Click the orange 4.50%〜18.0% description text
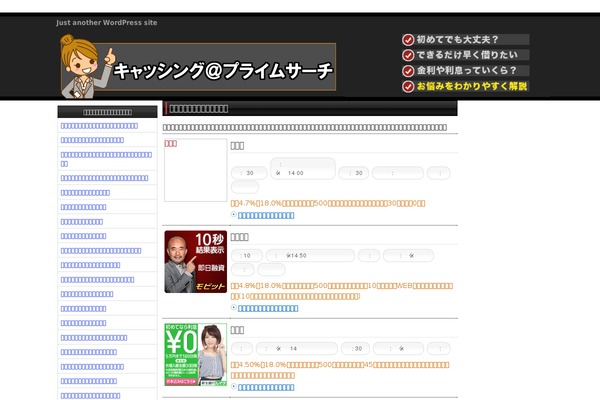 340,370
